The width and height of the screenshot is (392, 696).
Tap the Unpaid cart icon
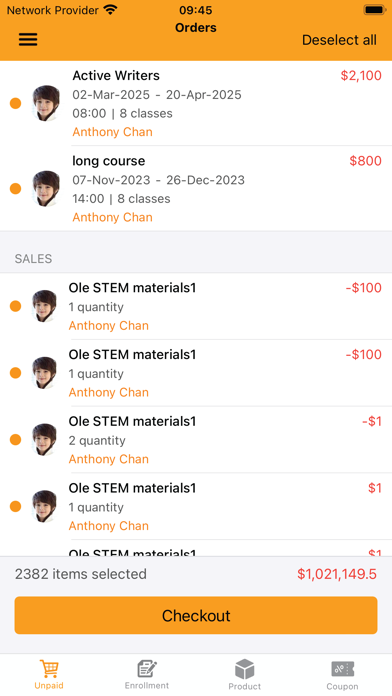(x=49, y=668)
